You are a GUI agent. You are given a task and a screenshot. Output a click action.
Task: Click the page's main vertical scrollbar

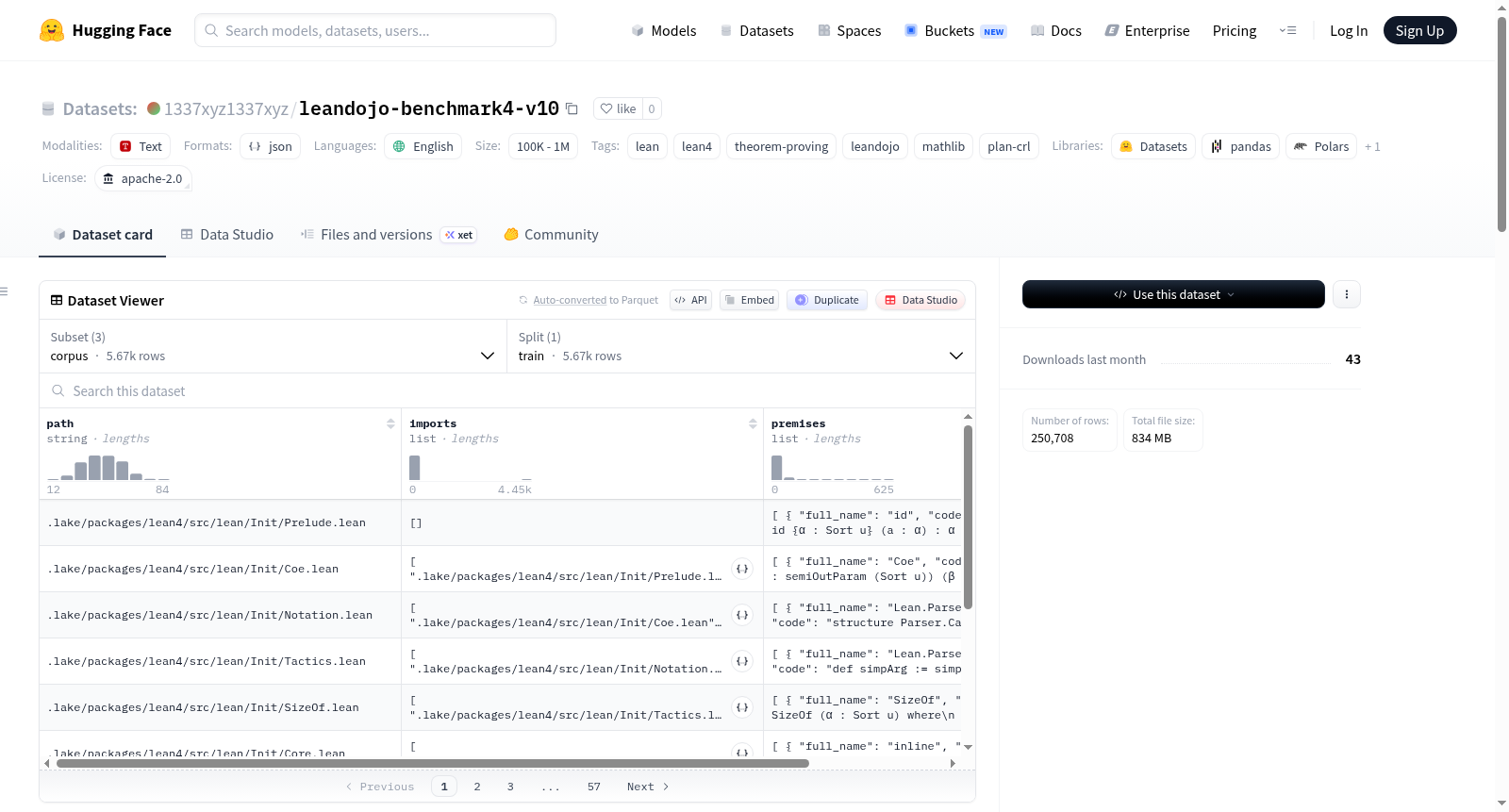tap(1501, 123)
